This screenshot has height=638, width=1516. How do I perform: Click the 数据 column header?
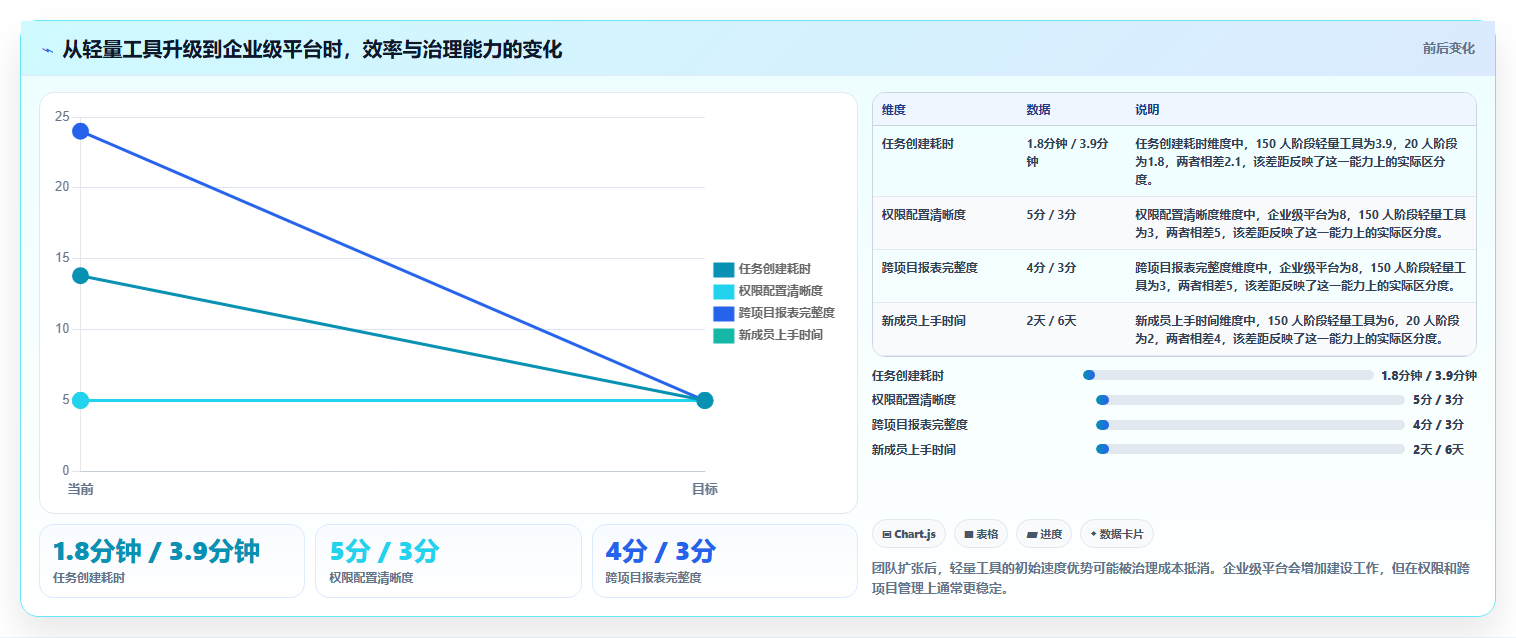tap(1038, 110)
